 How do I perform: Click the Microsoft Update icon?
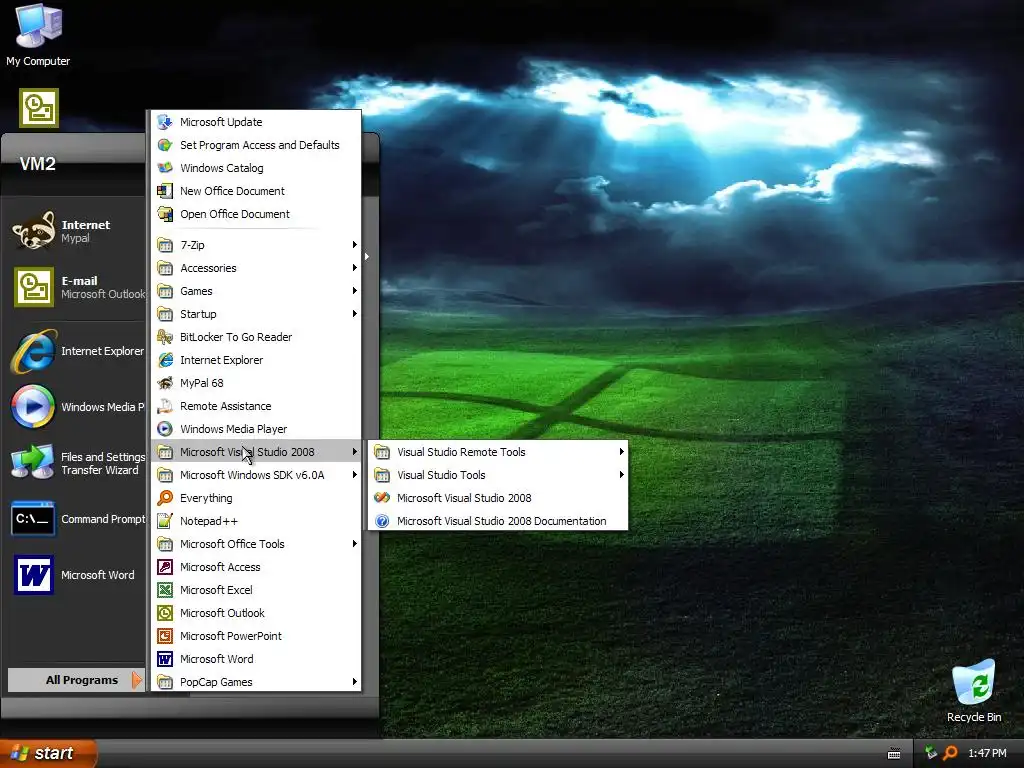165,122
